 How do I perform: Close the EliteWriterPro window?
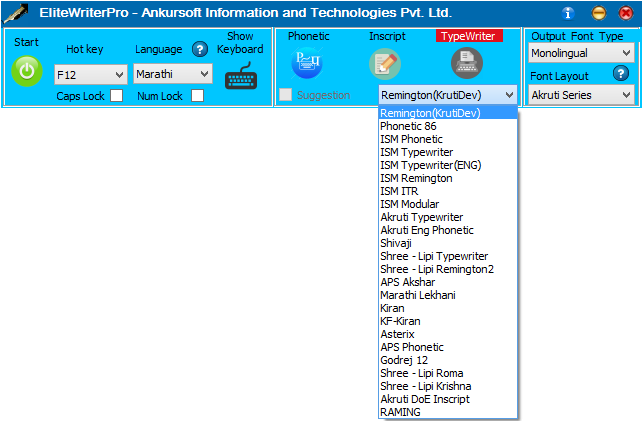[x=626, y=13]
